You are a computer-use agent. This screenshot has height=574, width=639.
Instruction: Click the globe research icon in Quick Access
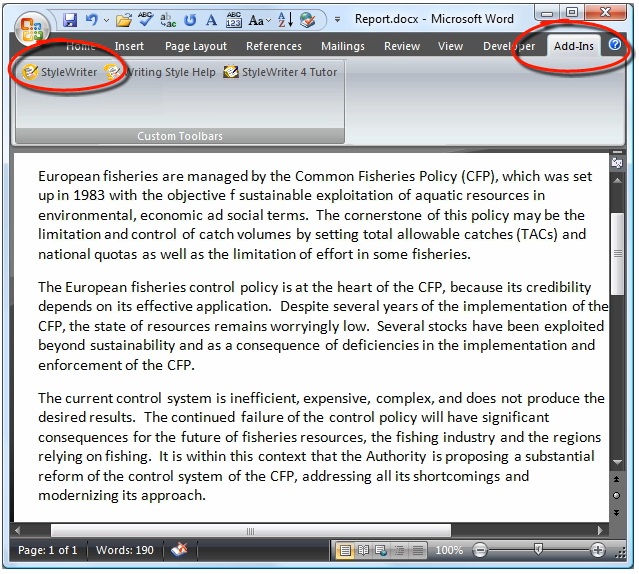(x=307, y=20)
